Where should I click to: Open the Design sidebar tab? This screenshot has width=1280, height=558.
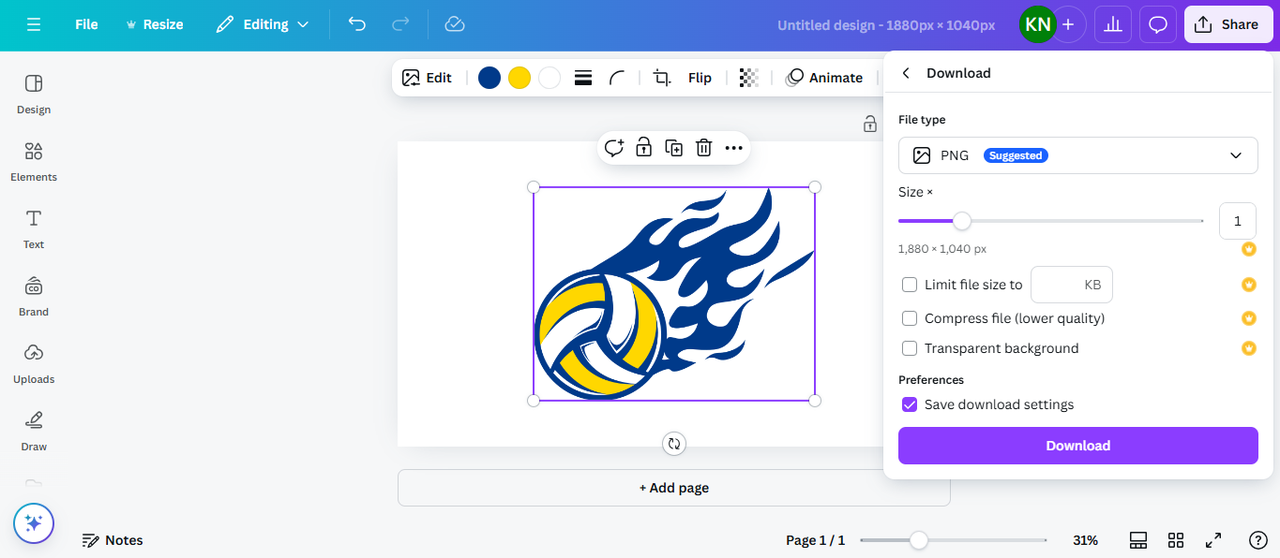coord(34,94)
